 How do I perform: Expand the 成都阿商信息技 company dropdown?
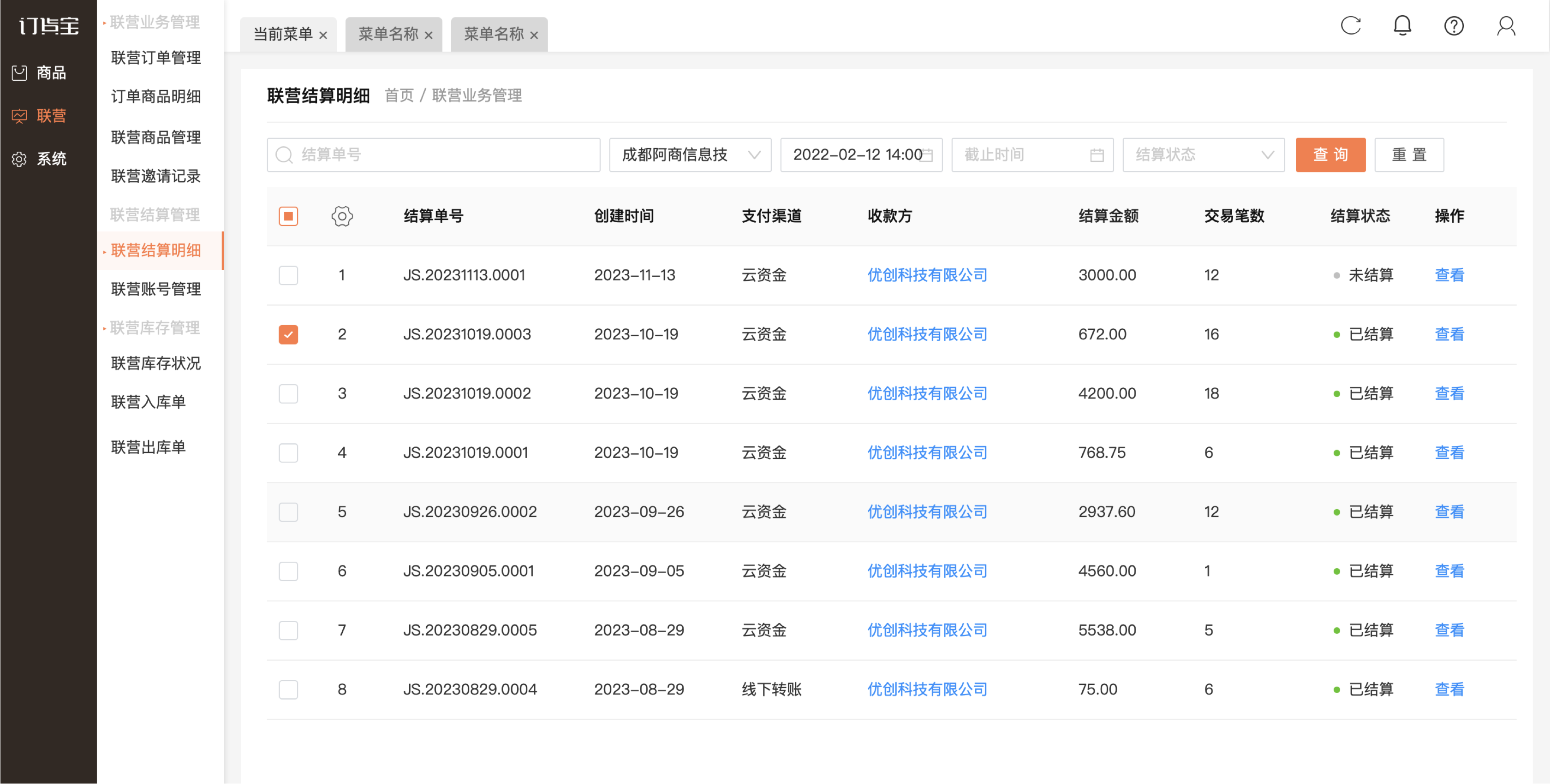(690, 155)
